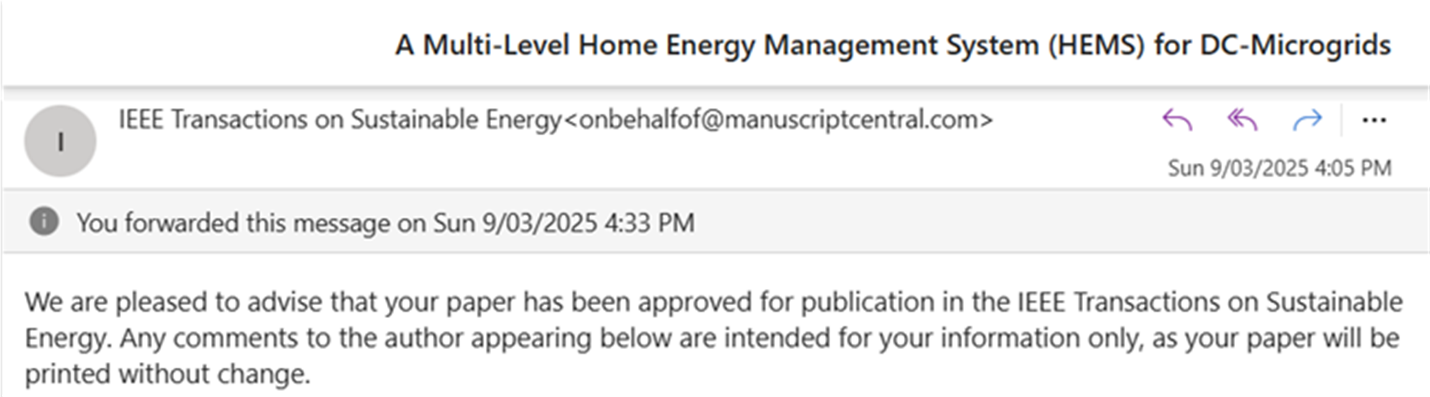Image resolution: width=1430 pixels, height=397 pixels.
Task: Click the info icon in forwarded banner
Action: (x=43, y=221)
